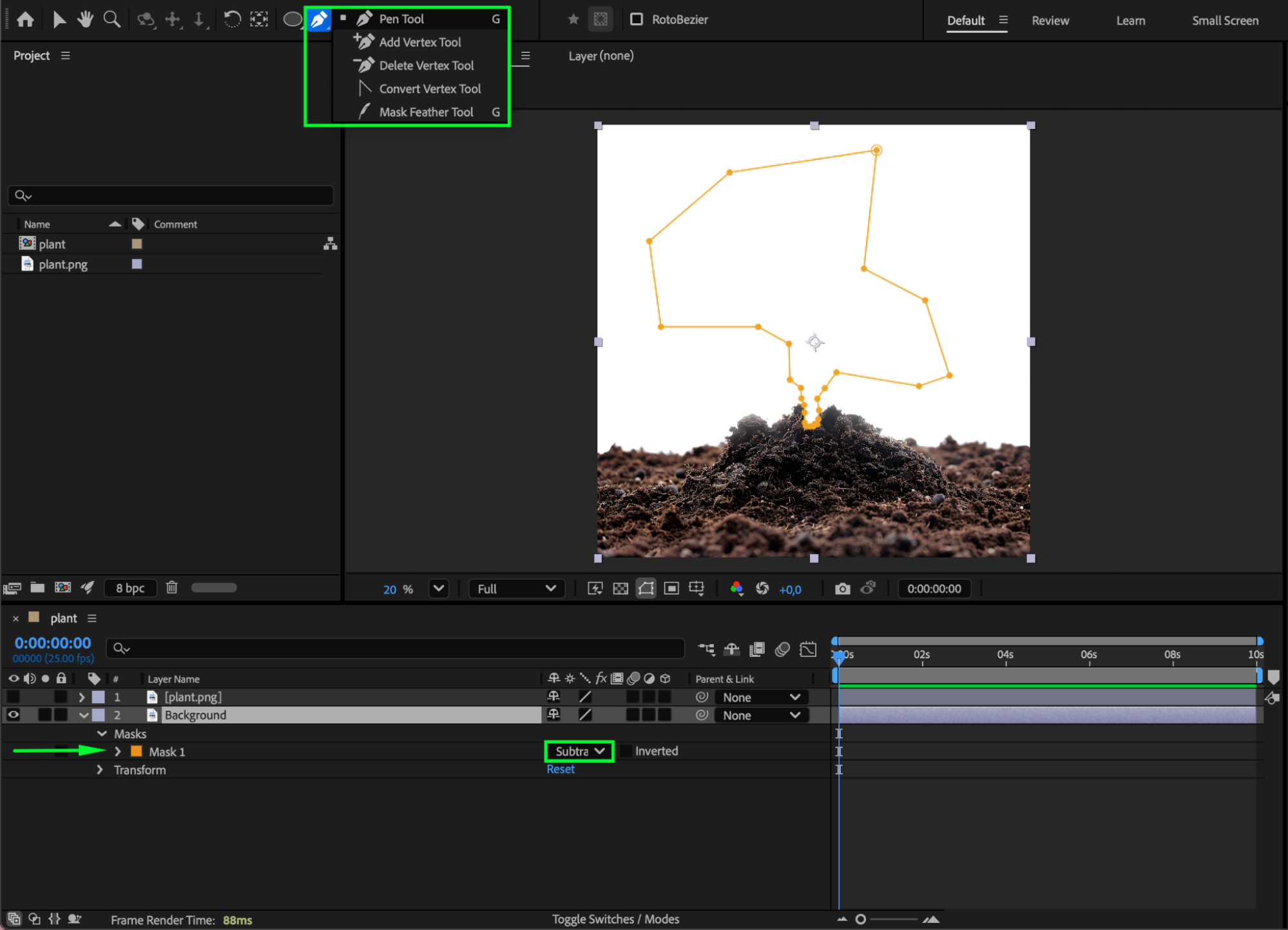Viewport: 1288px width, 930px height.
Task: Hide the Background layer with eye icon
Action: (14, 715)
